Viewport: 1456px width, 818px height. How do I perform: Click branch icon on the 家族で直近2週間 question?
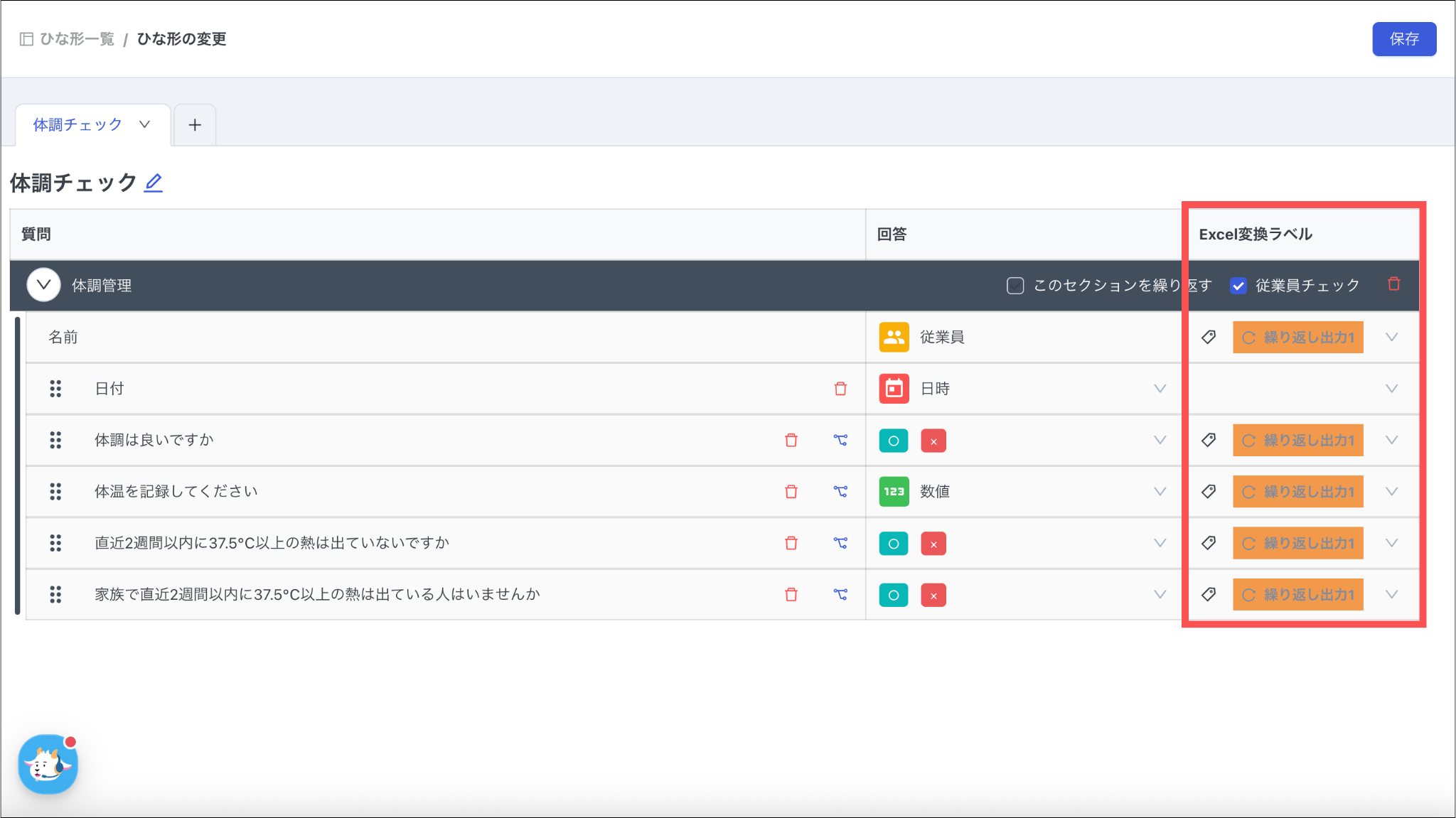(x=840, y=595)
